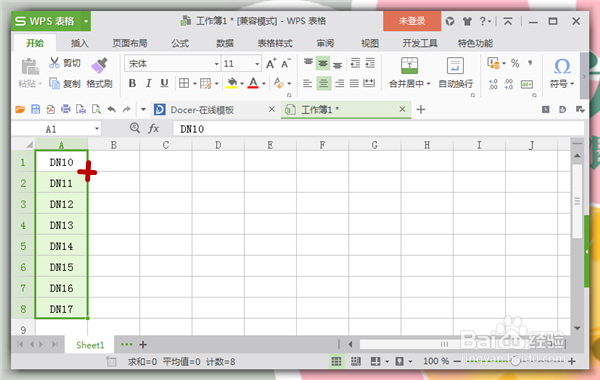Add a new document tab with plus
This screenshot has height=380, width=600.
[x=421, y=109]
